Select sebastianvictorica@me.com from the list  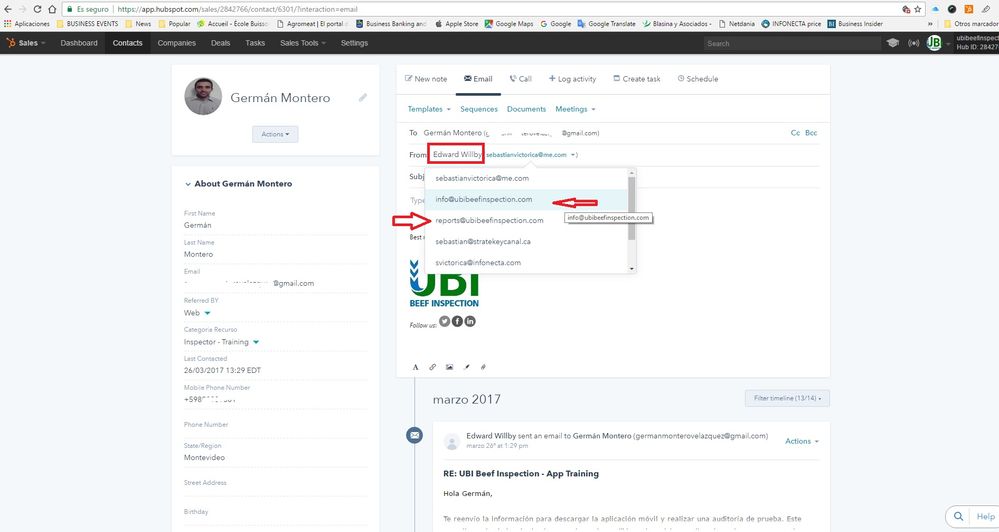tap(526, 178)
